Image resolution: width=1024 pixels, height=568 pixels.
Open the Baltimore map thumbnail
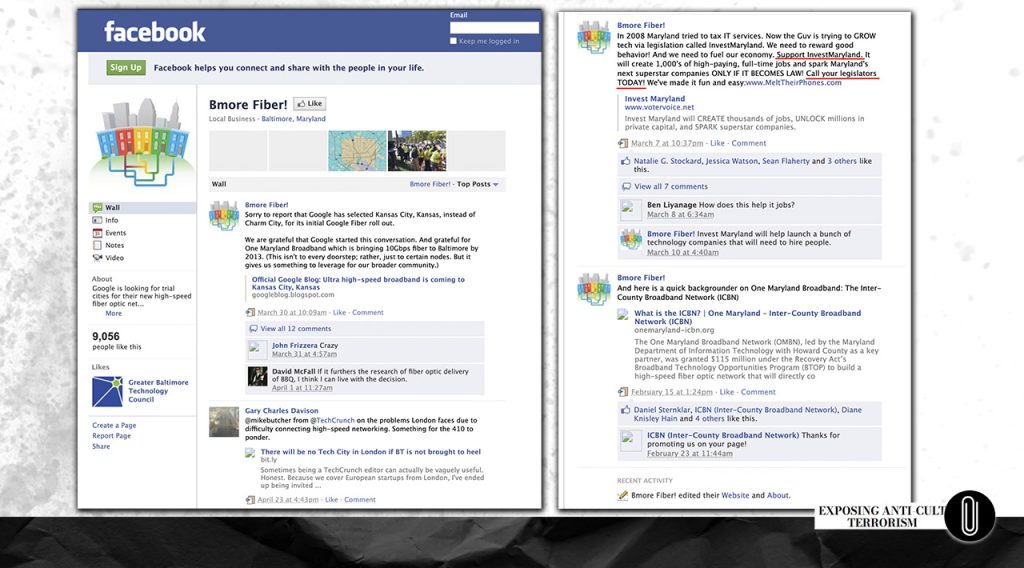pos(357,151)
